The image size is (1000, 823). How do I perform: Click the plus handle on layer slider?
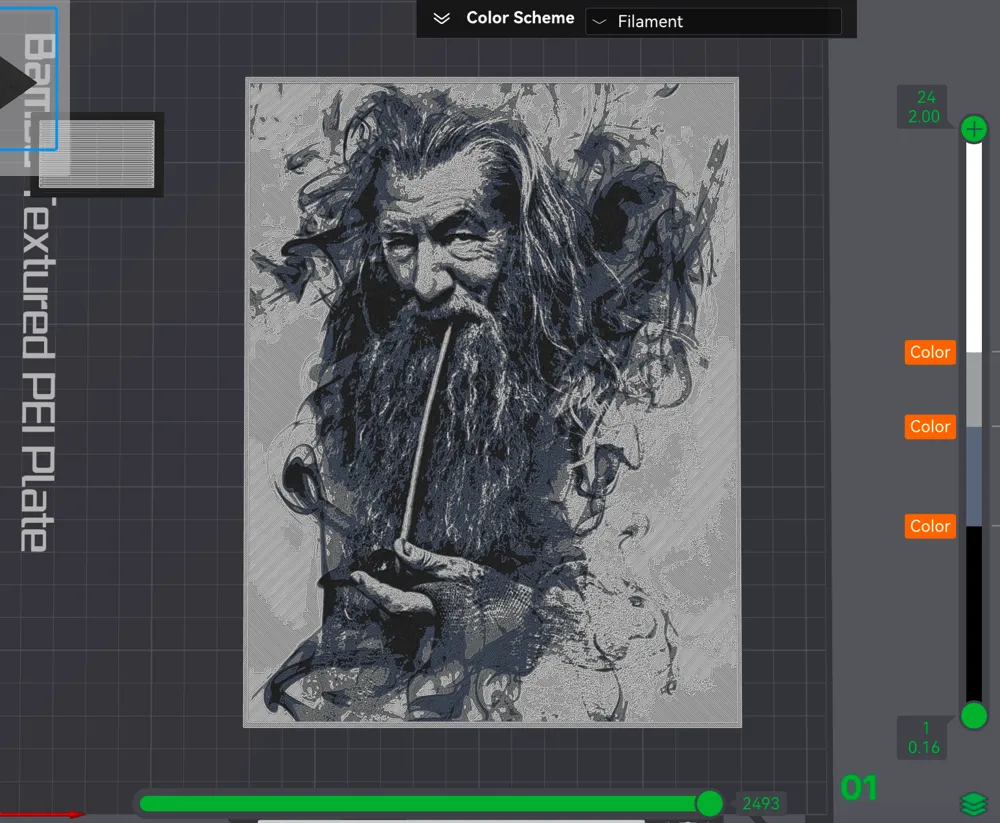click(974, 130)
